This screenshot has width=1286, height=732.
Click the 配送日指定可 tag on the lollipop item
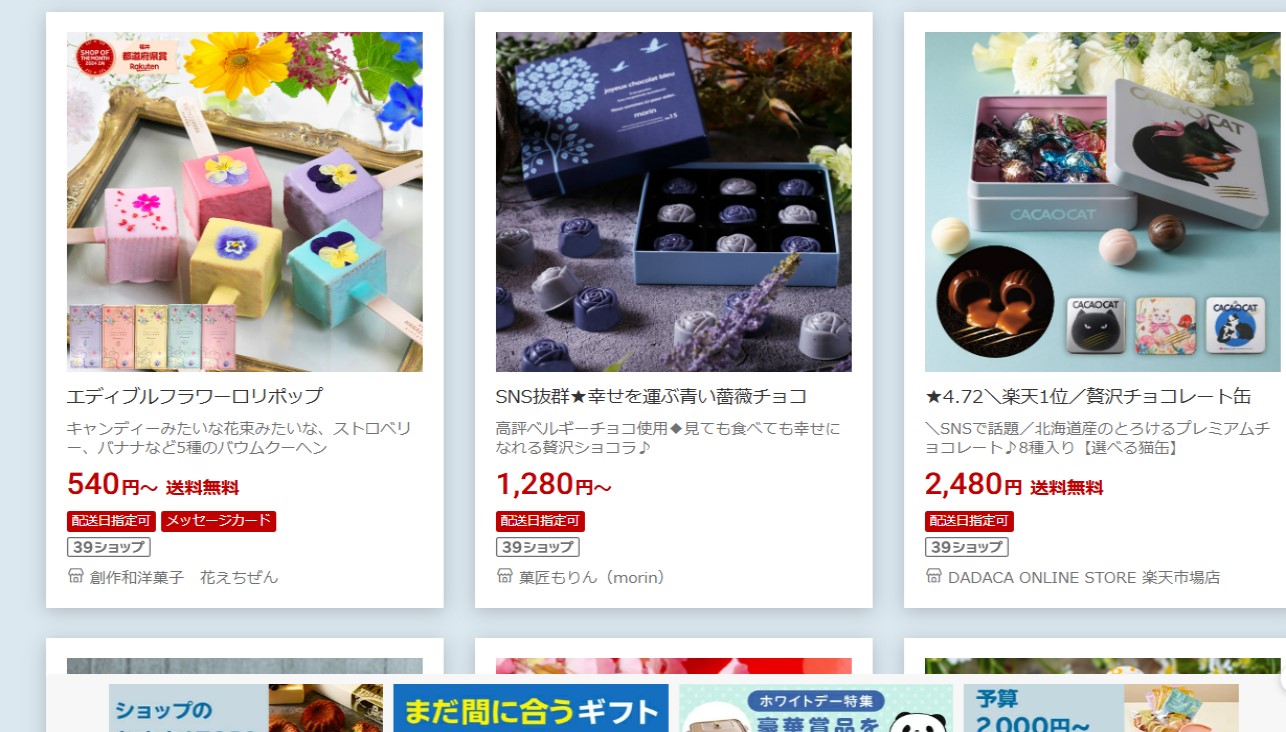pyautogui.click(x=112, y=521)
